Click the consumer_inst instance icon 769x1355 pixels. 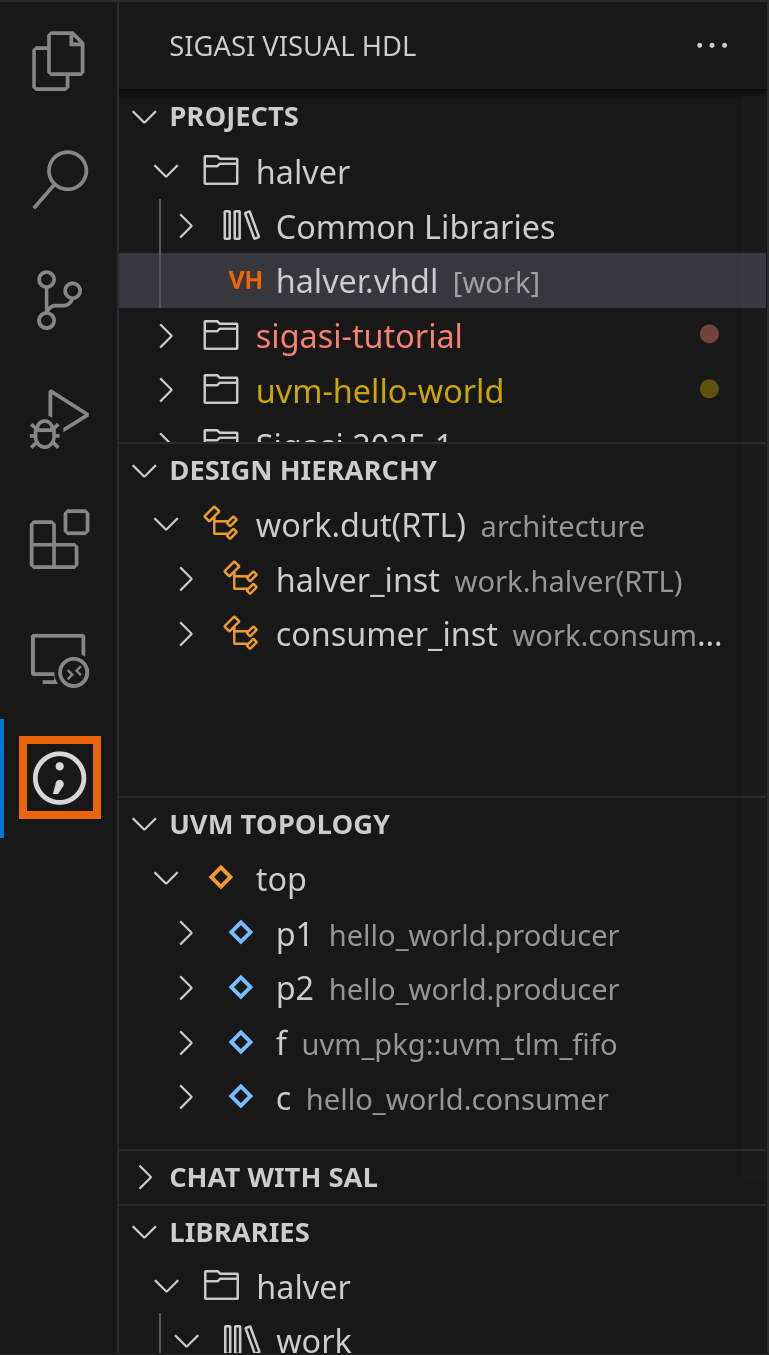pos(241,634)
